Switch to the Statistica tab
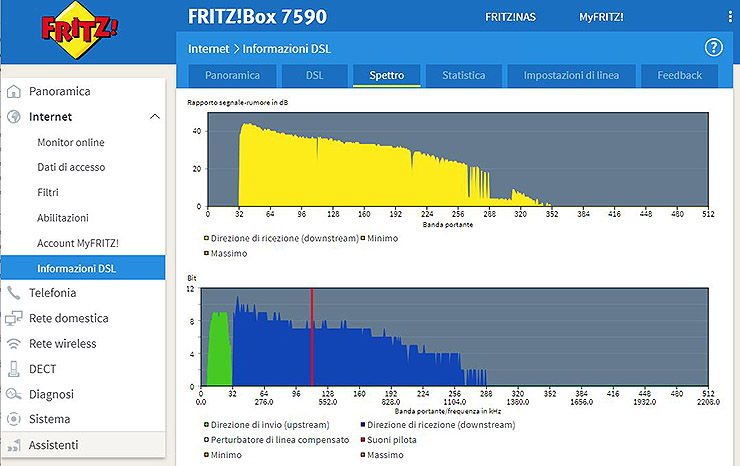 pyautogui.click(x=456, y=75)
